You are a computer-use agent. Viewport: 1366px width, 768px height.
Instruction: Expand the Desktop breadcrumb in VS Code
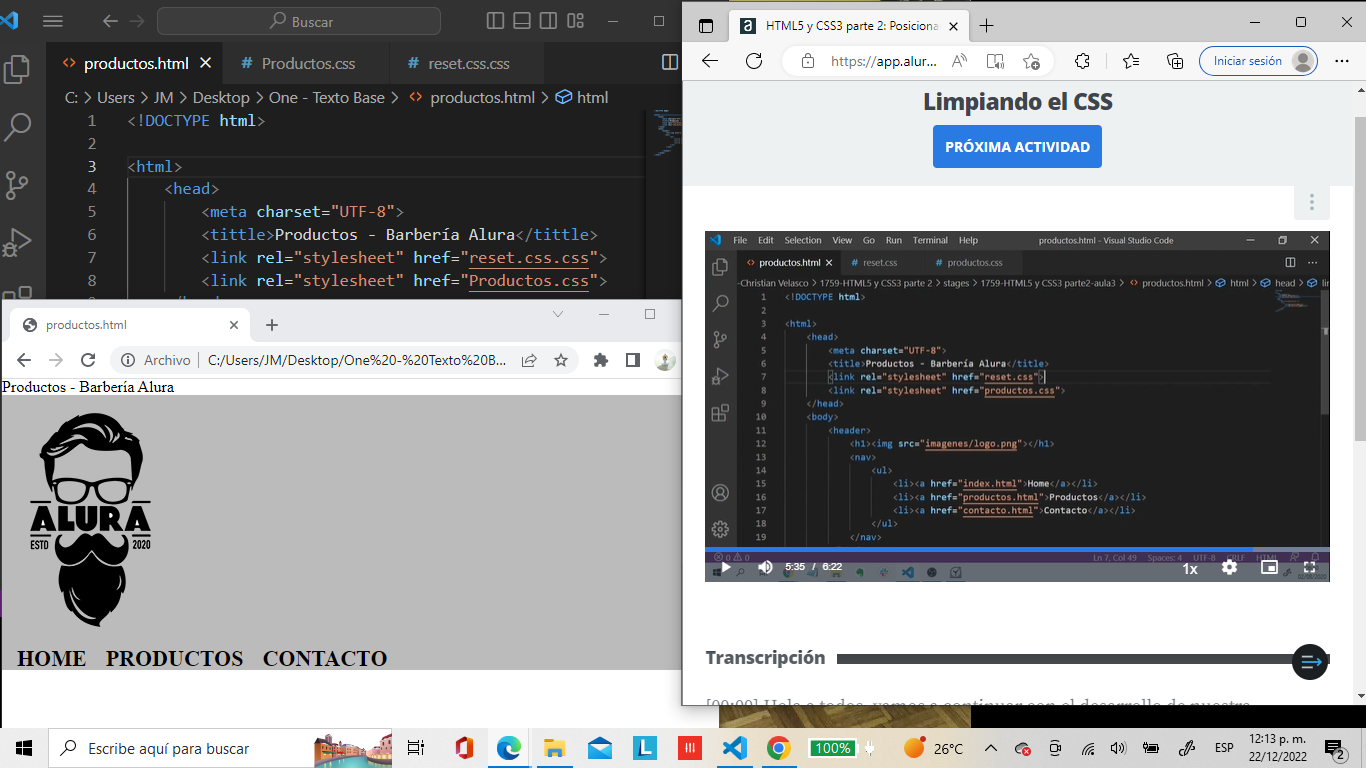click(221, 97)
